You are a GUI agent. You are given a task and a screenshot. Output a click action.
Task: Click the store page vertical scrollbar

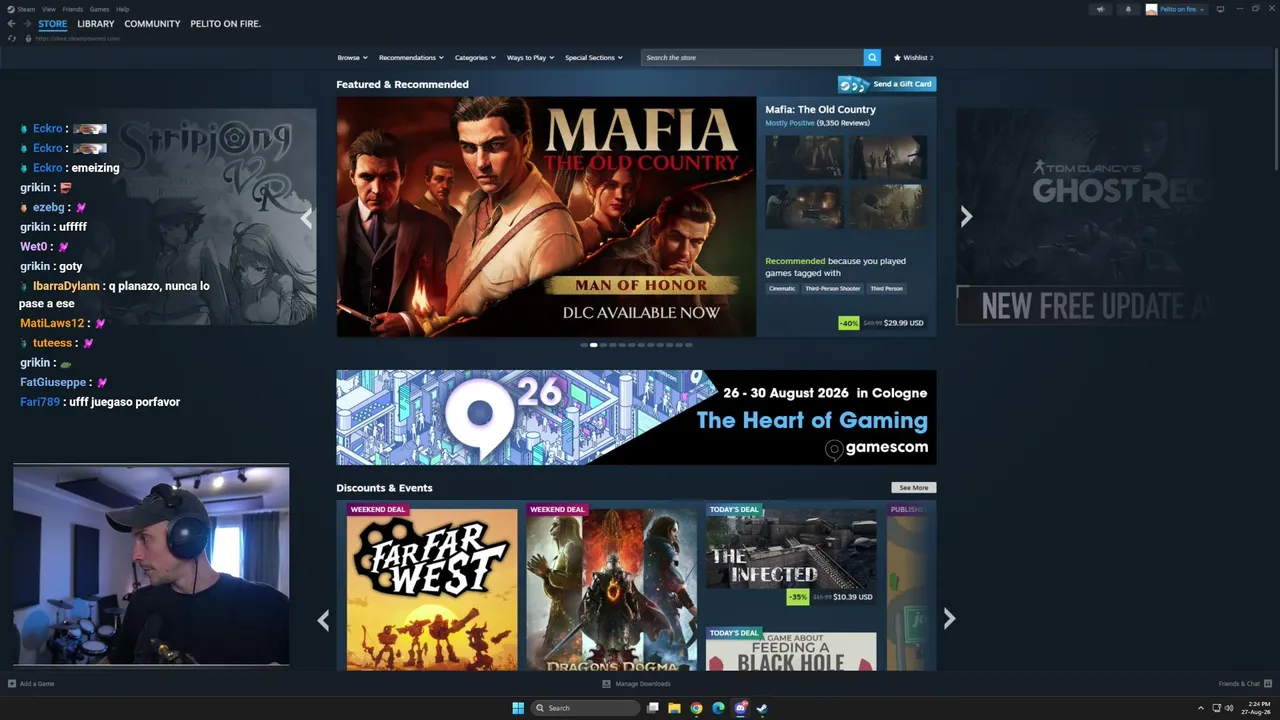coord(1275,110)
